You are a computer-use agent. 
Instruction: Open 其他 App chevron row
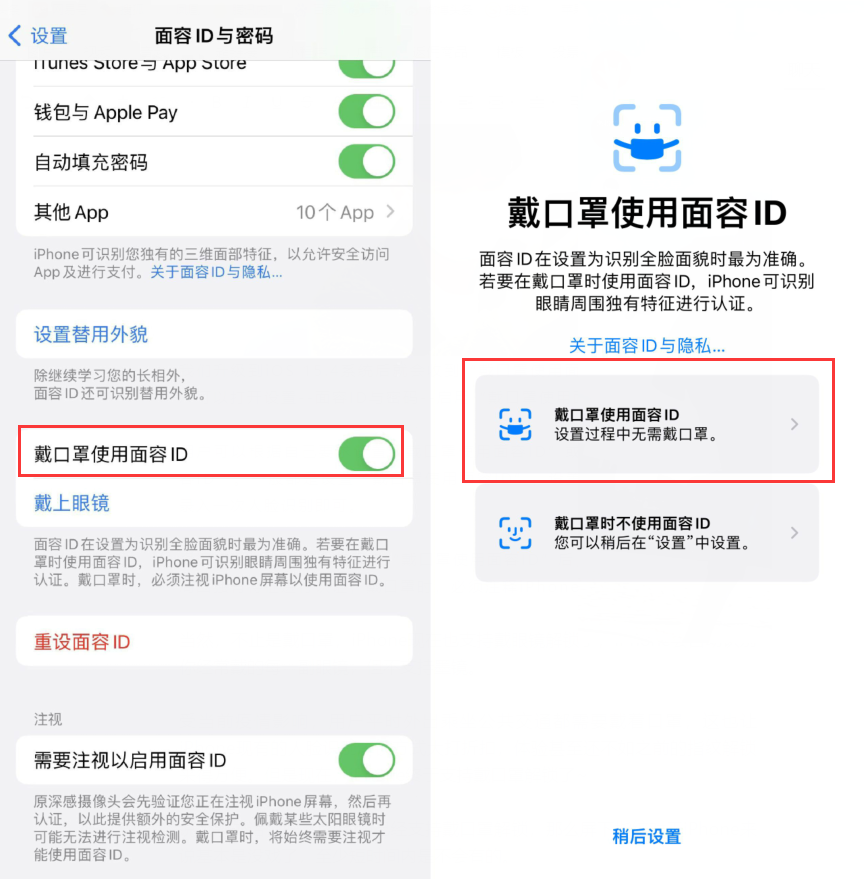[214, 212]
